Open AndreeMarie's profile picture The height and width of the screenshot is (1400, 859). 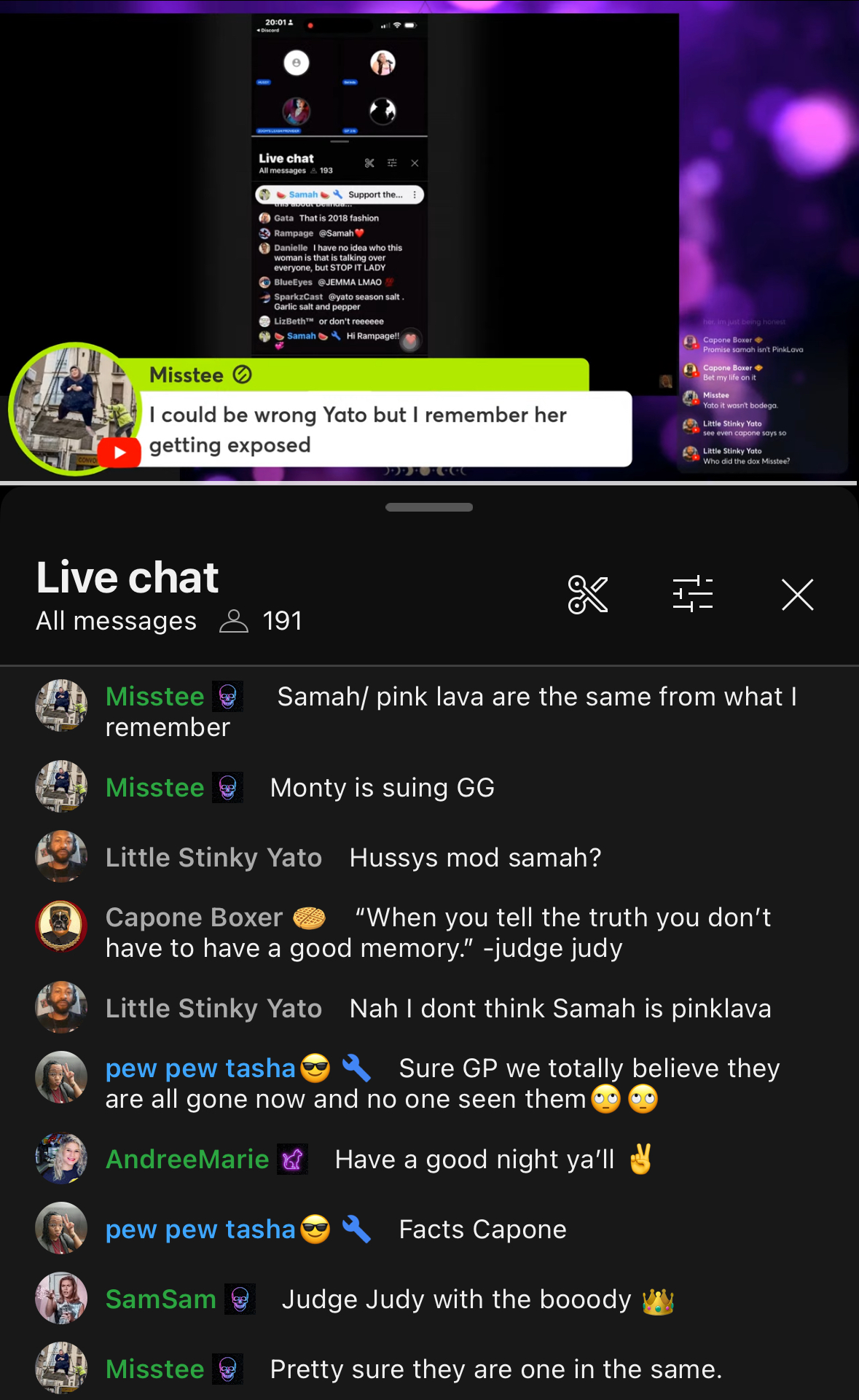click(61, 1158)
